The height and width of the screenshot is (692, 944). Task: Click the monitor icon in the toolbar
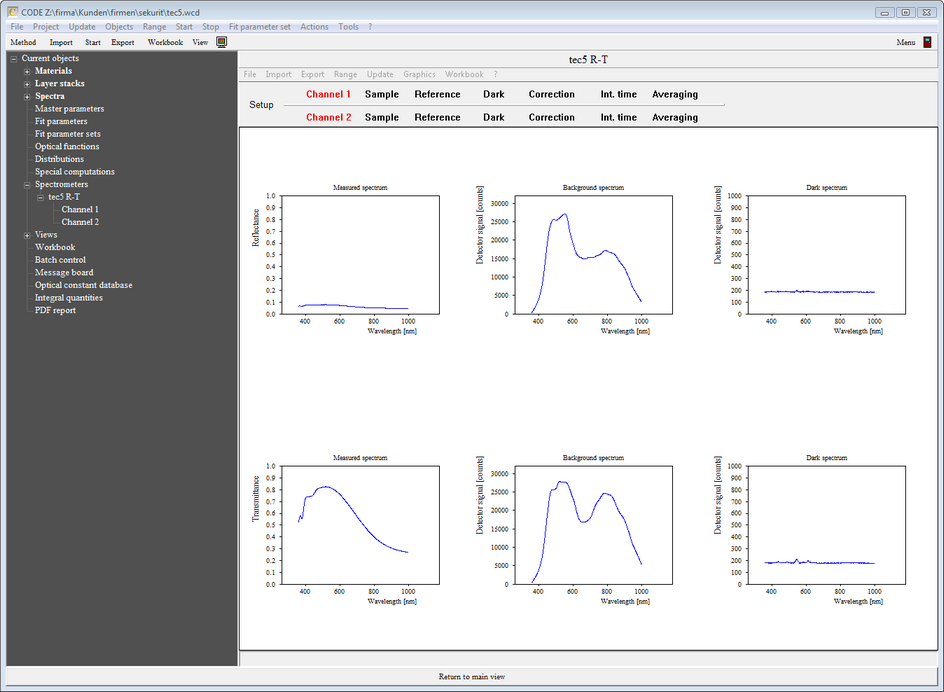[x=222, y=42]
